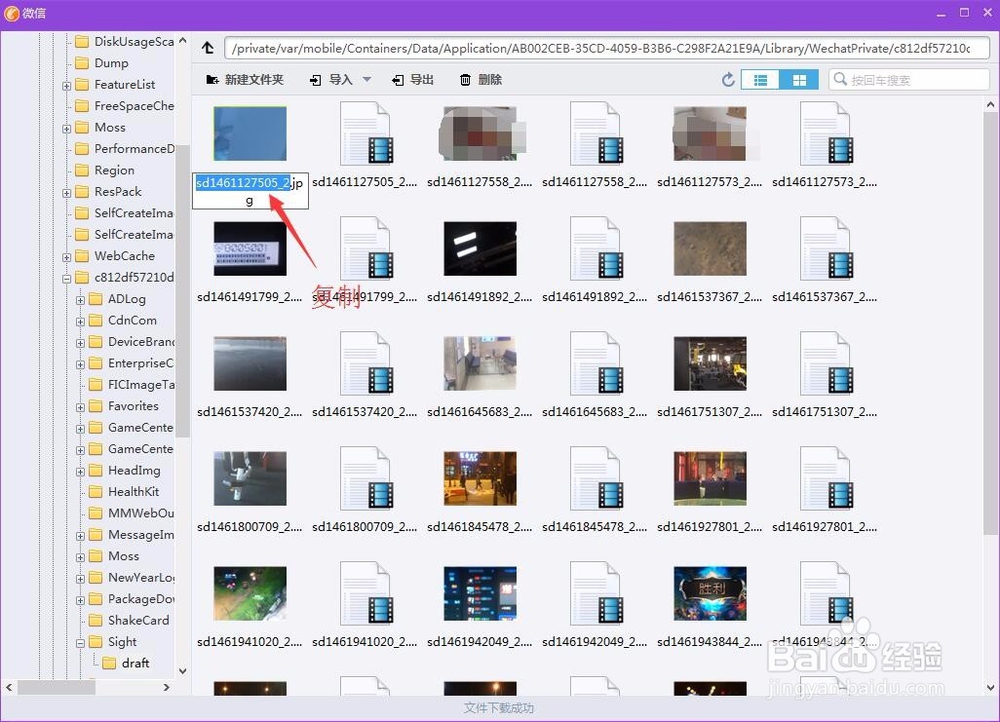Click tree horizontal scrollbar right arrow
Image resolution: width=1000 pixels, height=722 pixels.
(x=166, y=688)
